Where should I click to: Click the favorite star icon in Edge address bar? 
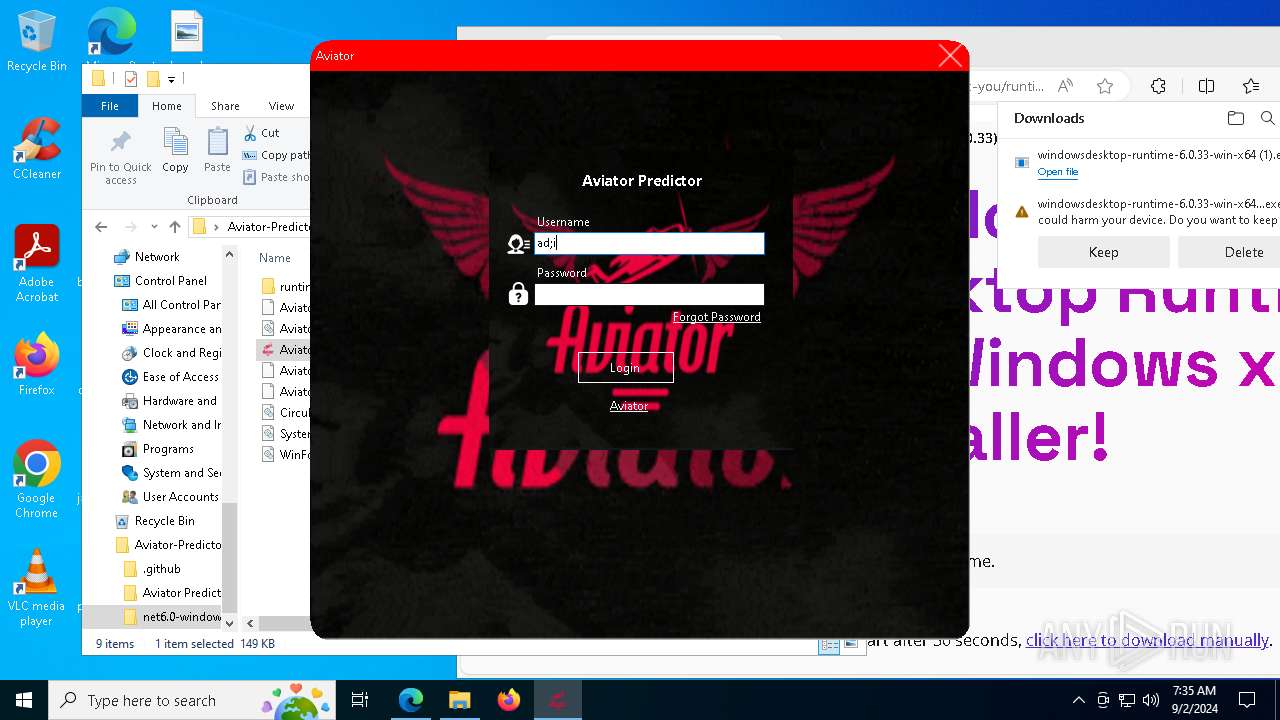pyautogui.click(x=1105, y=86)
